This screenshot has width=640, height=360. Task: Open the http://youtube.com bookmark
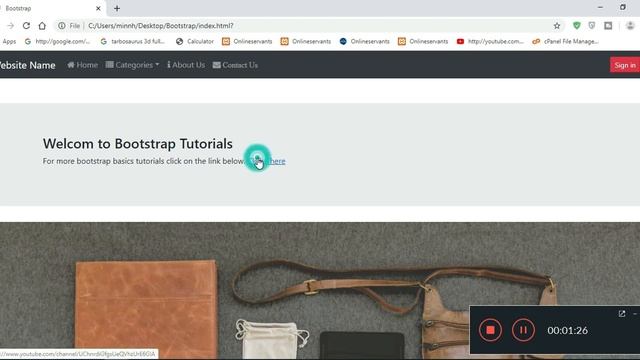click(x=490, y=41)
